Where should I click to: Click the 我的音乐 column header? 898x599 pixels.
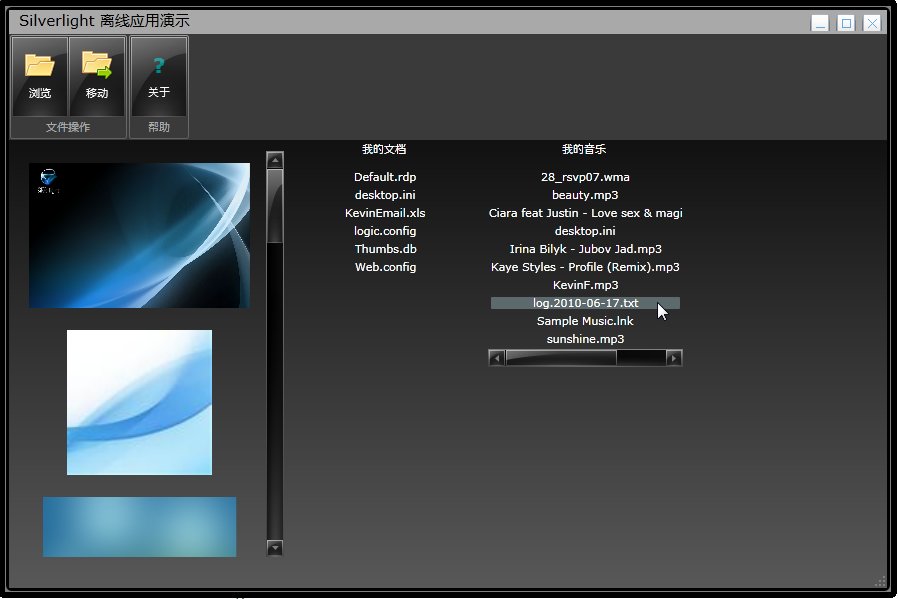584,149
